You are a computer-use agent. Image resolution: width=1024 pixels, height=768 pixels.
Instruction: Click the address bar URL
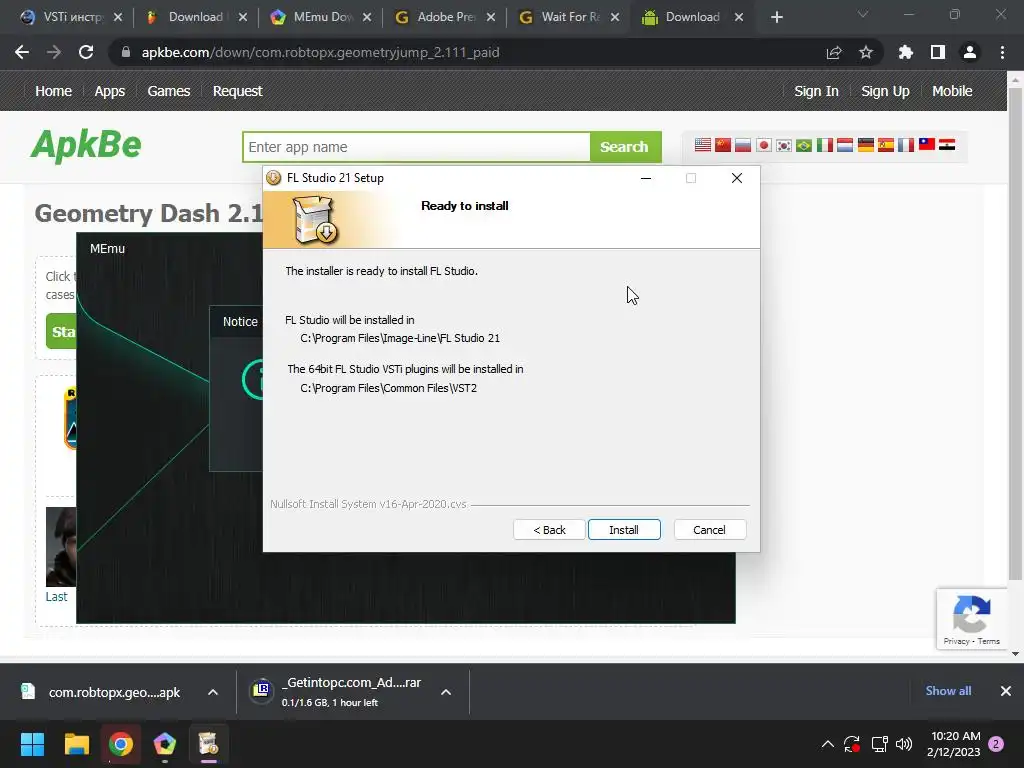coord(320,52)
